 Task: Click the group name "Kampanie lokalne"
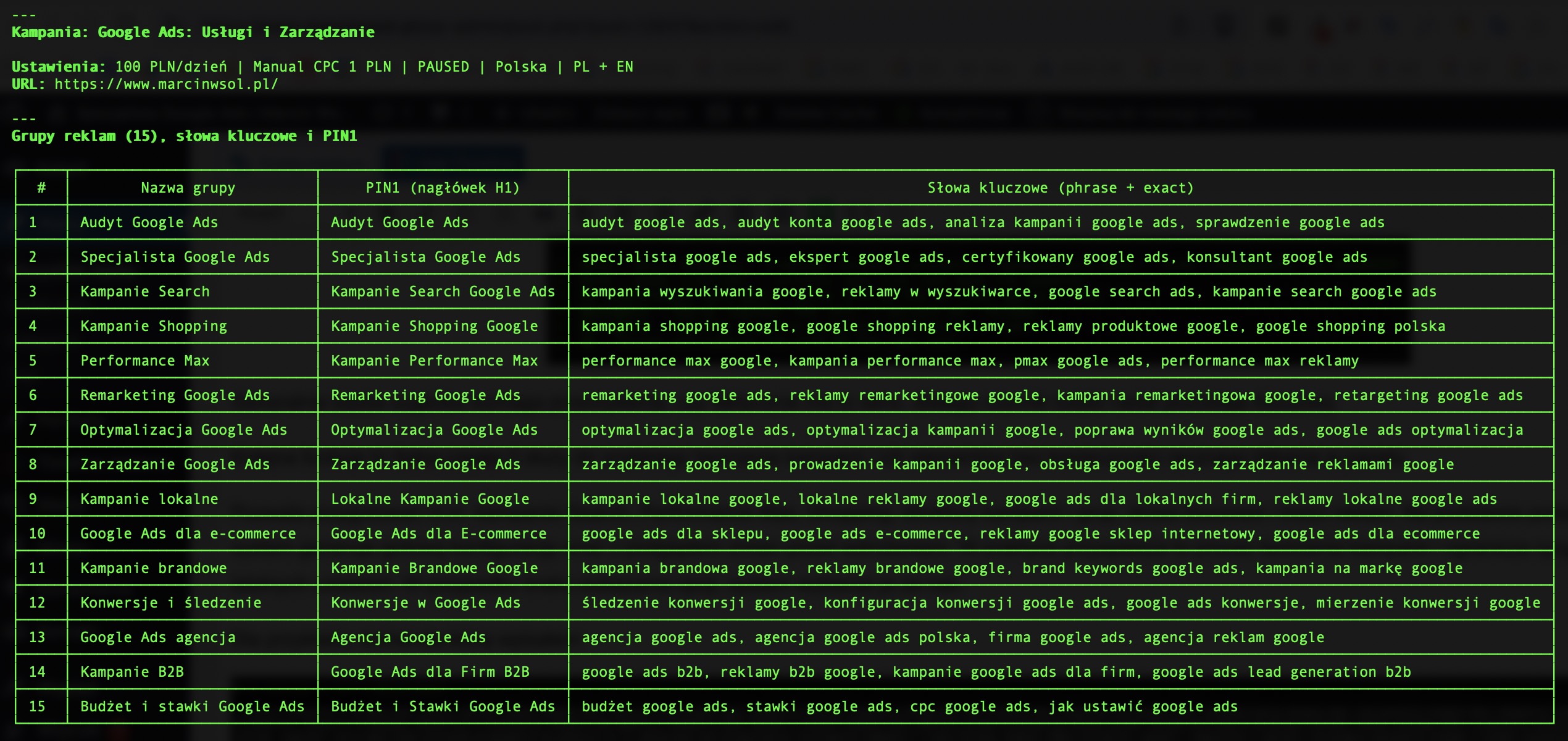(149, 499)
